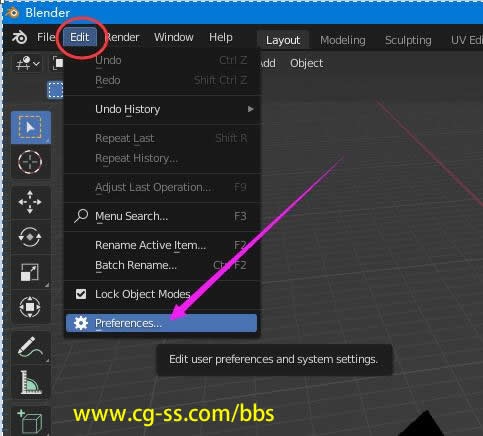This screenshot has width=483, height=436.
Task: Click the dashed box select mode icon
Action: pos(55,90)
